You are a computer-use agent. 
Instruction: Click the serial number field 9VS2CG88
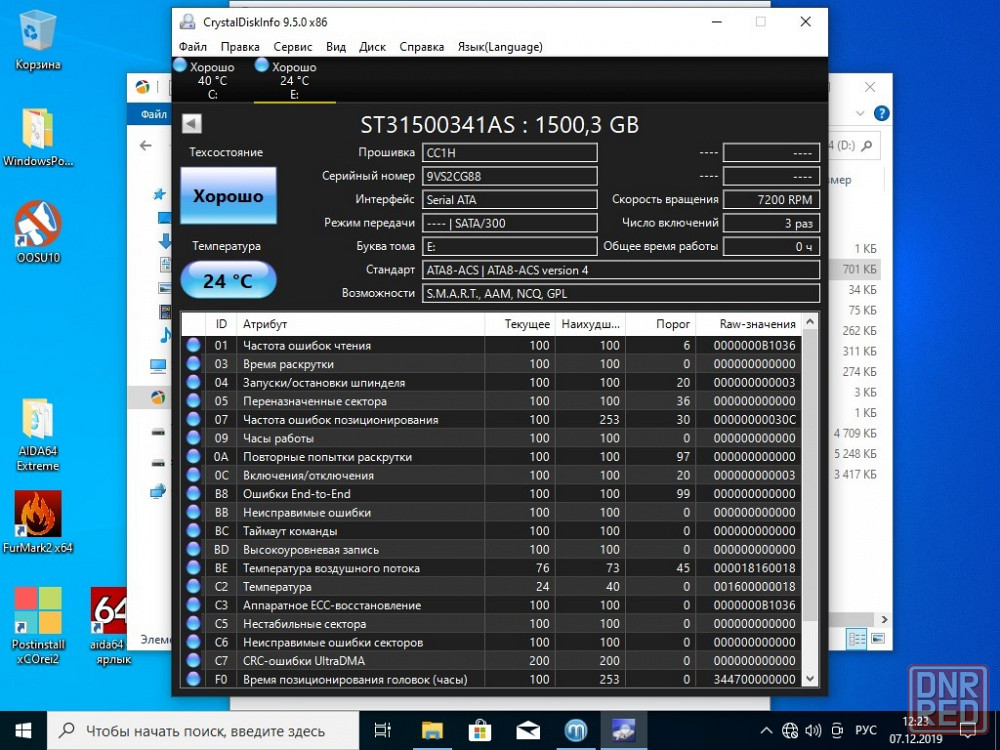coord(510,176)
